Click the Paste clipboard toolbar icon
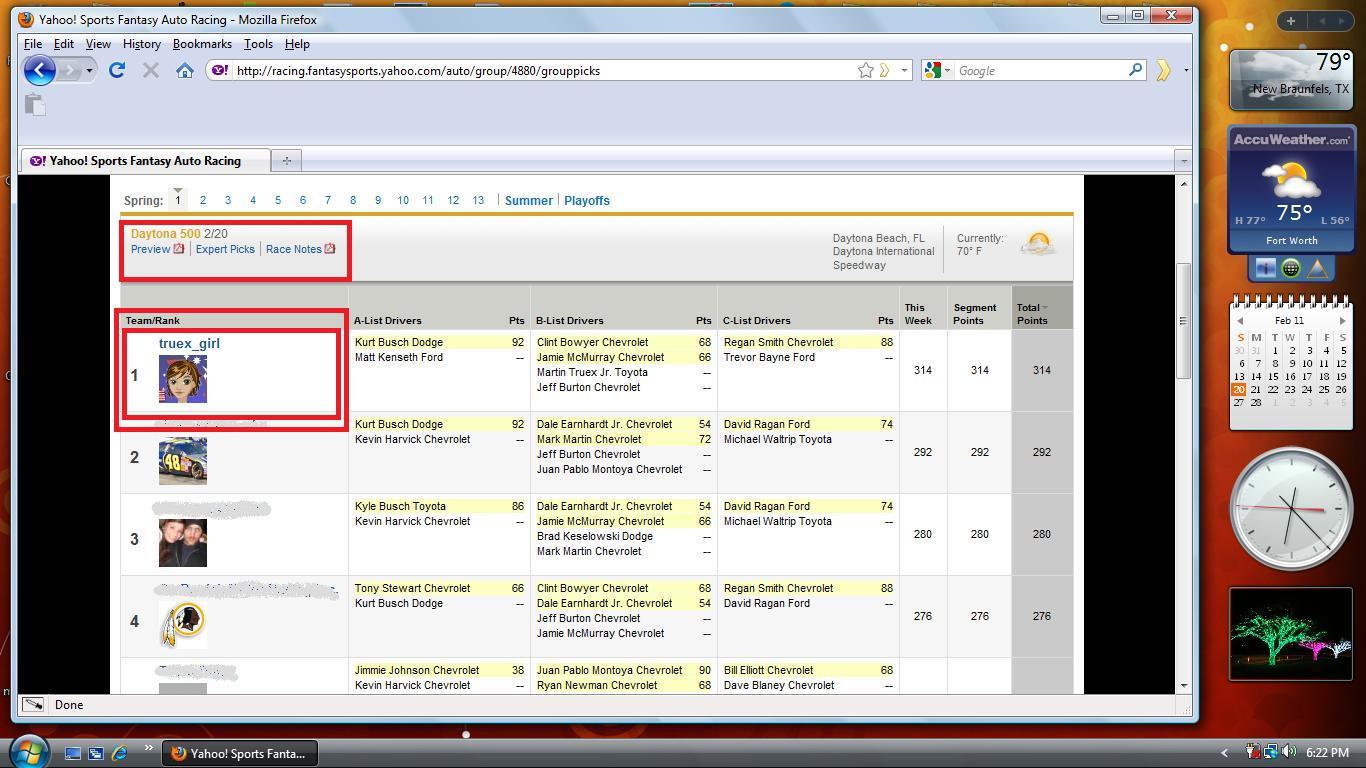The image size is (1366, 768). click(x=35, y=104)
